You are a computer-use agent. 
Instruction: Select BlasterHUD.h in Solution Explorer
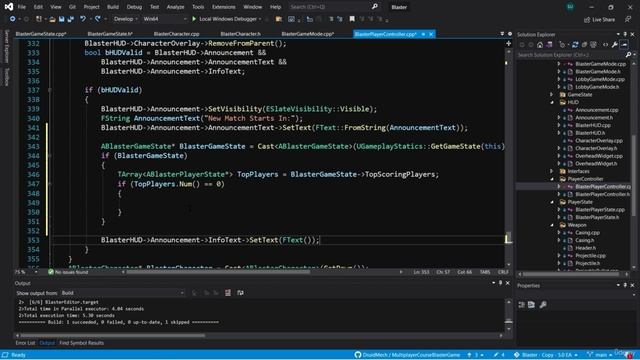[590, 133]
